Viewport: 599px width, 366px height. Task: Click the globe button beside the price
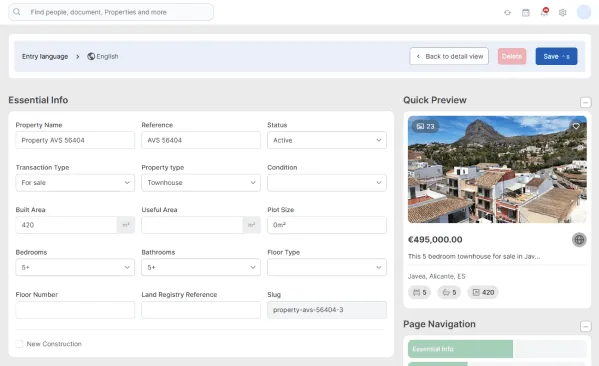[579, 240]
